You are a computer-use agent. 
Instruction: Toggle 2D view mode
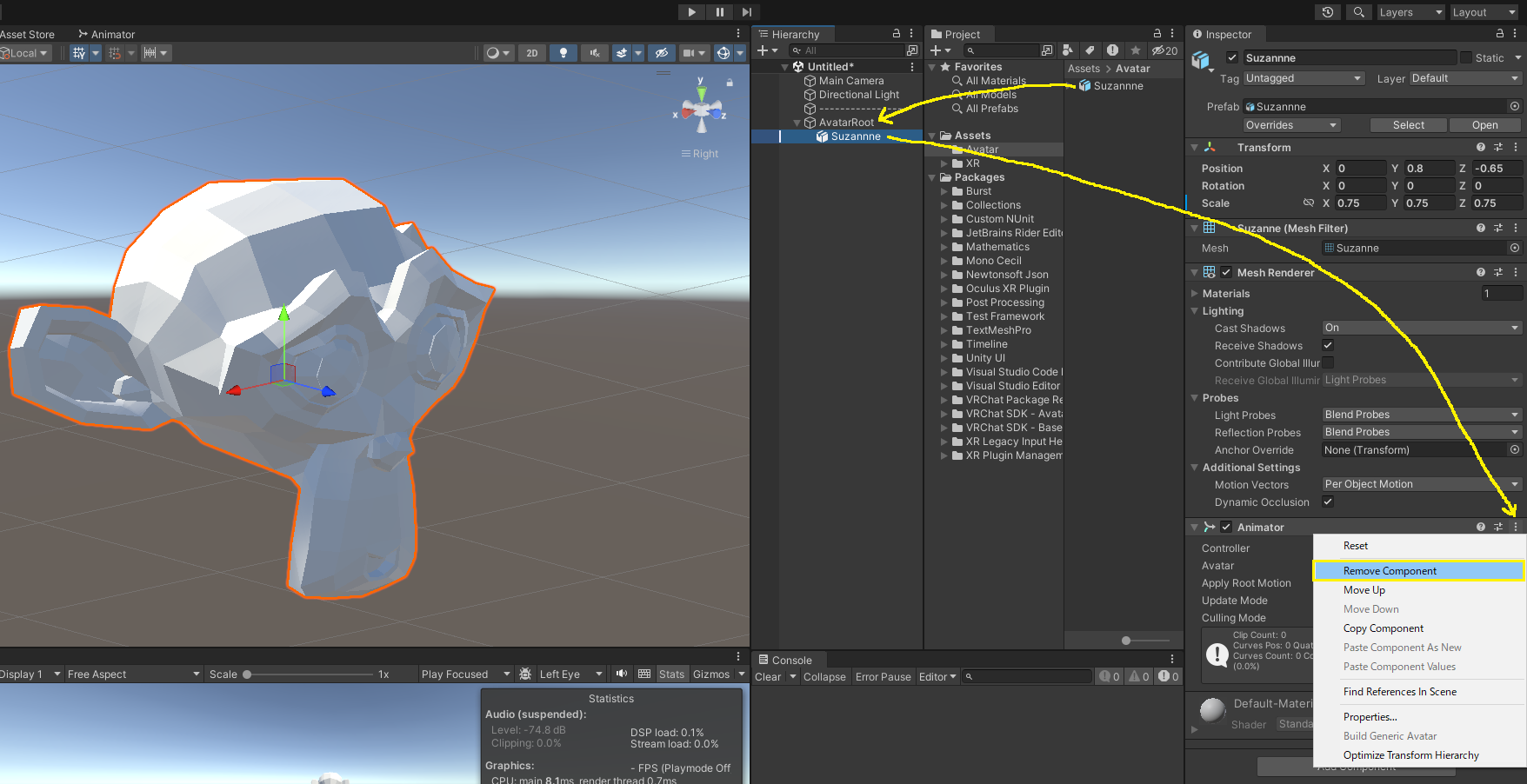[x=532, y=53]
